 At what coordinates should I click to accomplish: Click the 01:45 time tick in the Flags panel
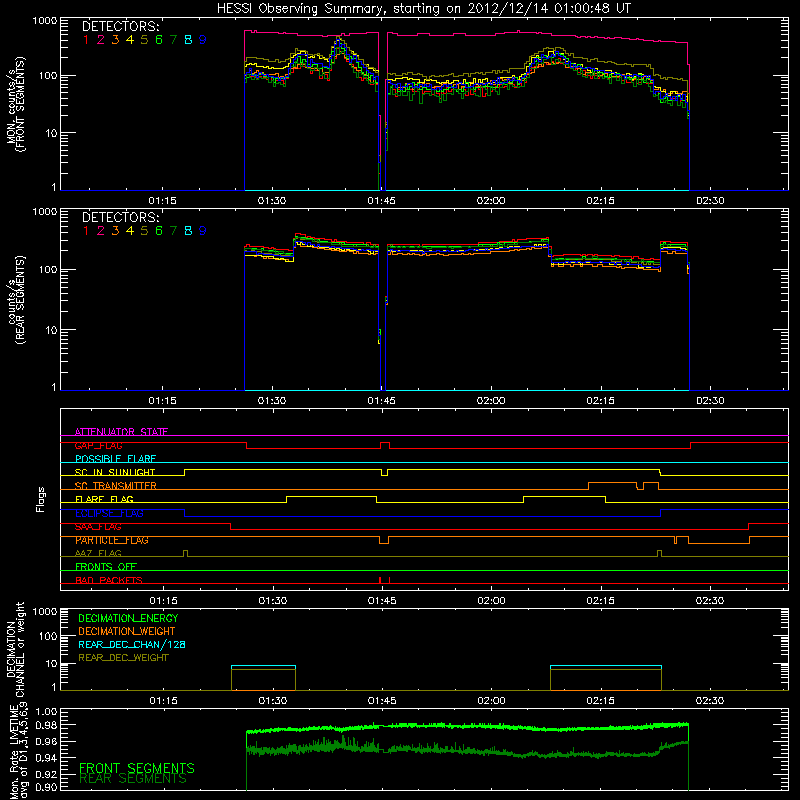click(382, 601)
